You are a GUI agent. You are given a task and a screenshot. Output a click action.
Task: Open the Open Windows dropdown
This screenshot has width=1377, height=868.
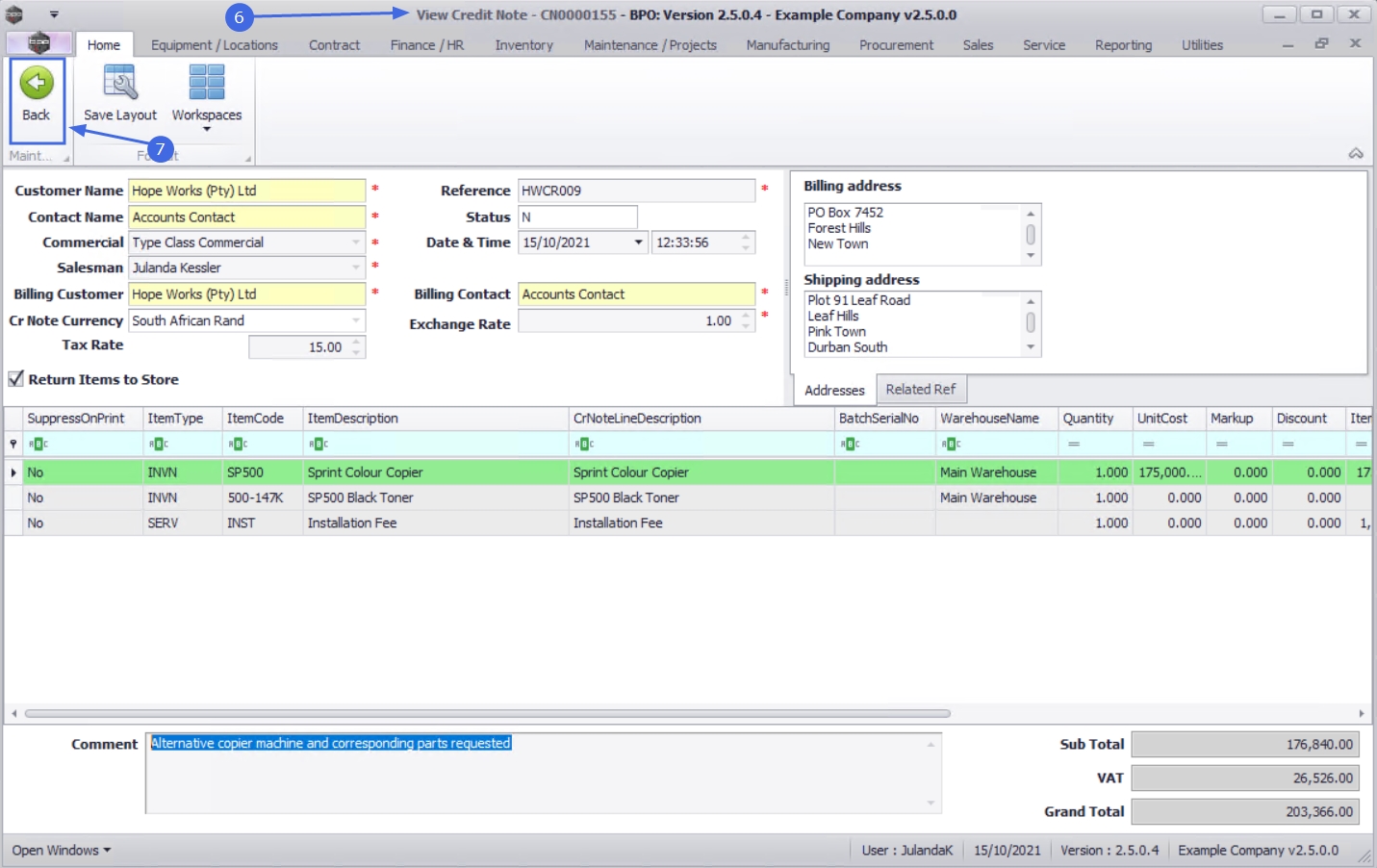(x=62, y=851)
